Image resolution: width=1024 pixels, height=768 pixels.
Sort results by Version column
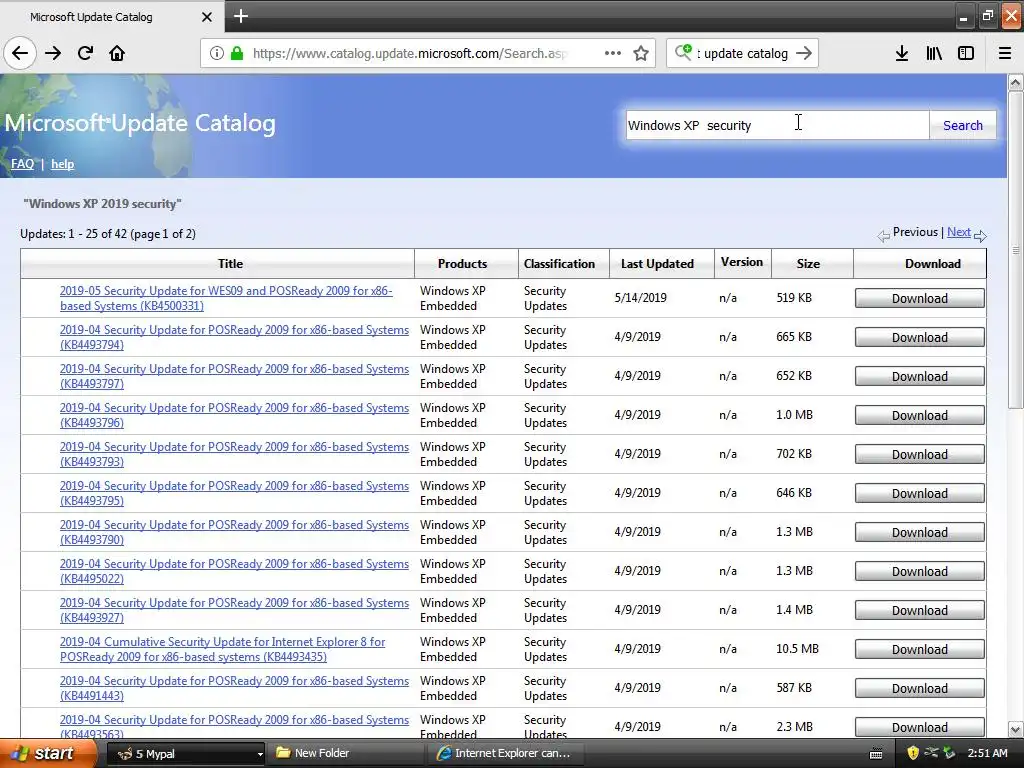[x=742, y=262]
